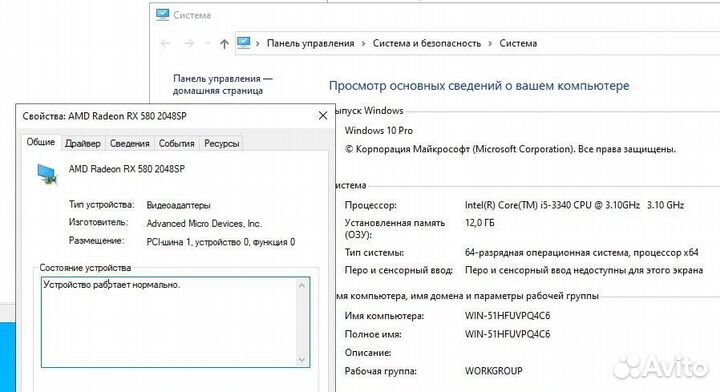Click the computer icon in the address bar
720x392 pixels.
[x=244, y=43]
